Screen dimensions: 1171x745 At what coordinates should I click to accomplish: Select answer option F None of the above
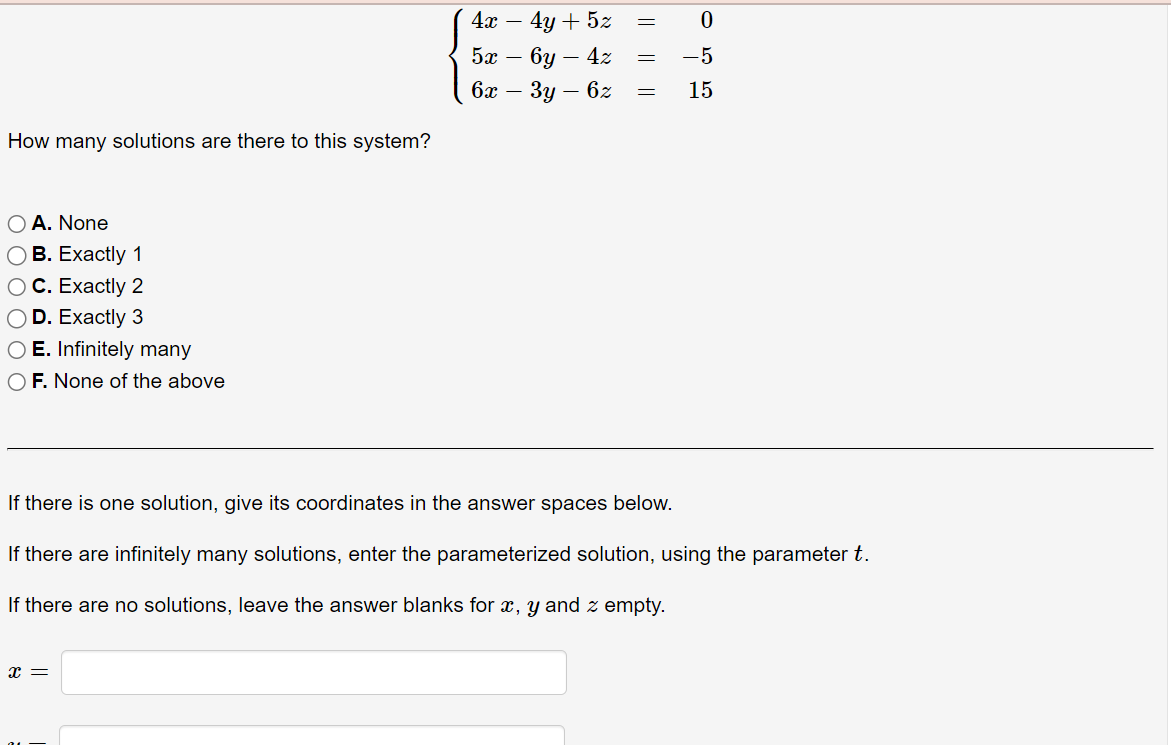pos(16,381)
